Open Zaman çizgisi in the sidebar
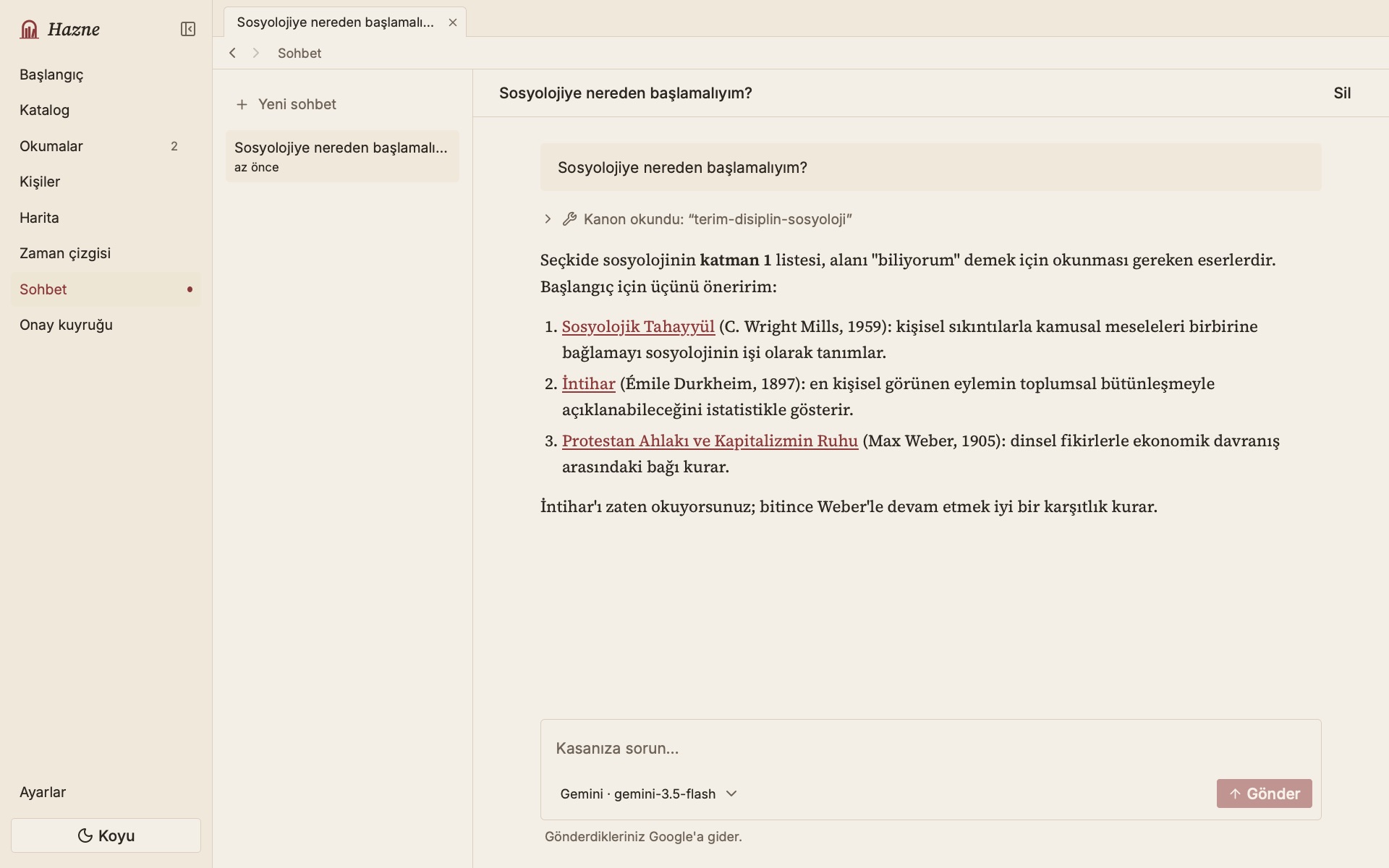Screen dimensions: 1389x868 click(x=106, y=253)
